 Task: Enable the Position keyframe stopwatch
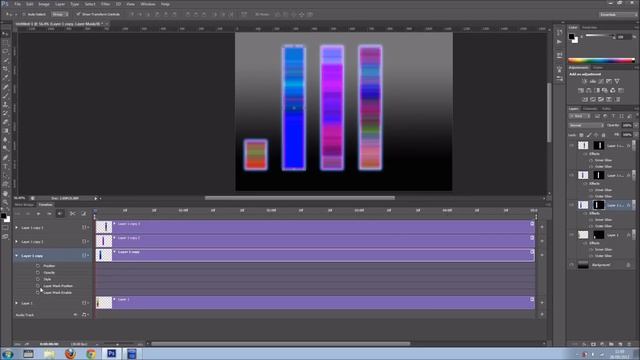pyautogui.click(x=38, y=266)
